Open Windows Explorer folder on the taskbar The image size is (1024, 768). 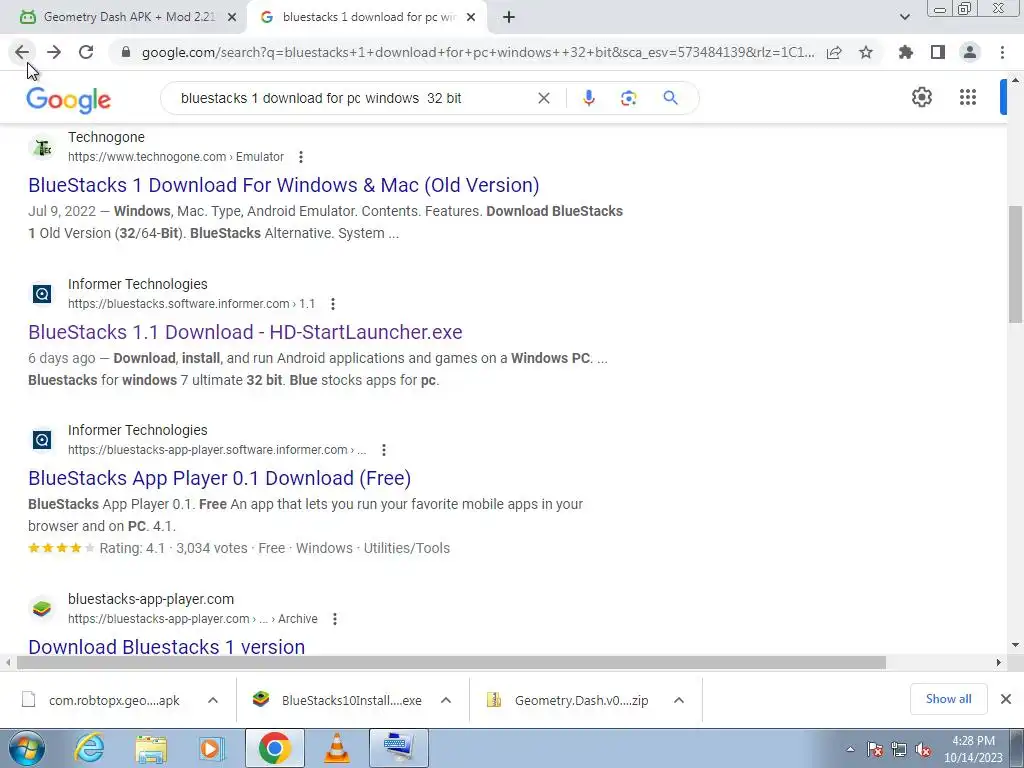point(151,748)
